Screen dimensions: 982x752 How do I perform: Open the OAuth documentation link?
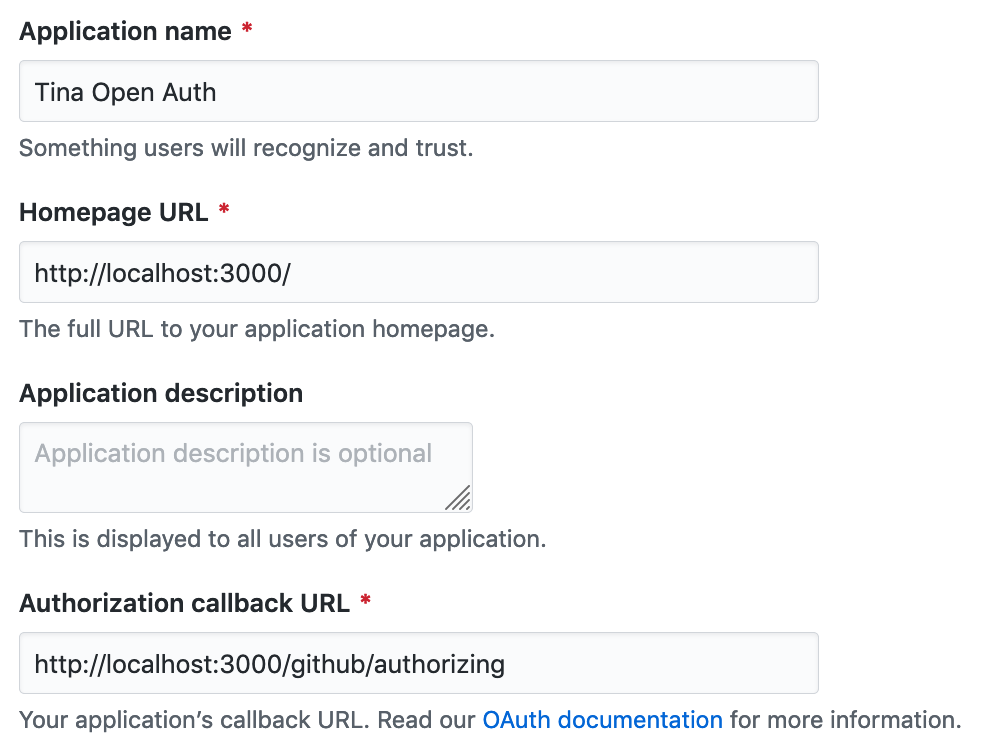[602, 720]
